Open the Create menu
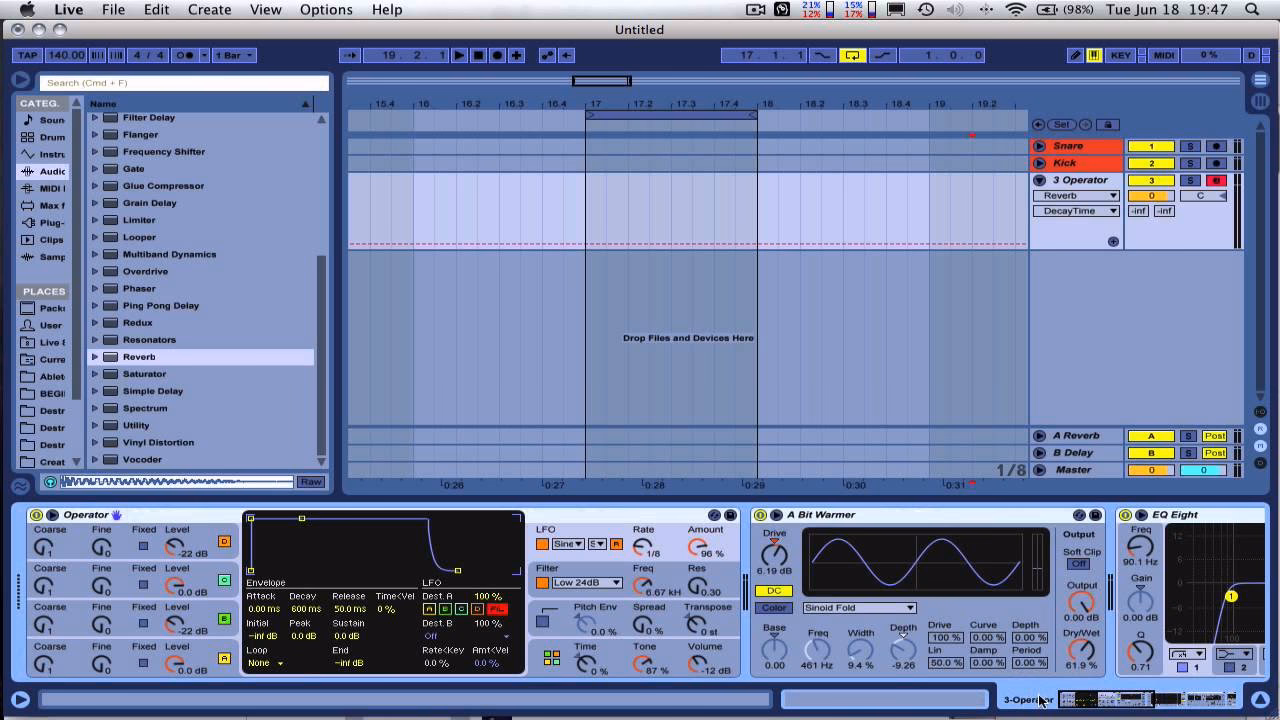This screenshot has height=720, width=1280. tap(209, 10)
